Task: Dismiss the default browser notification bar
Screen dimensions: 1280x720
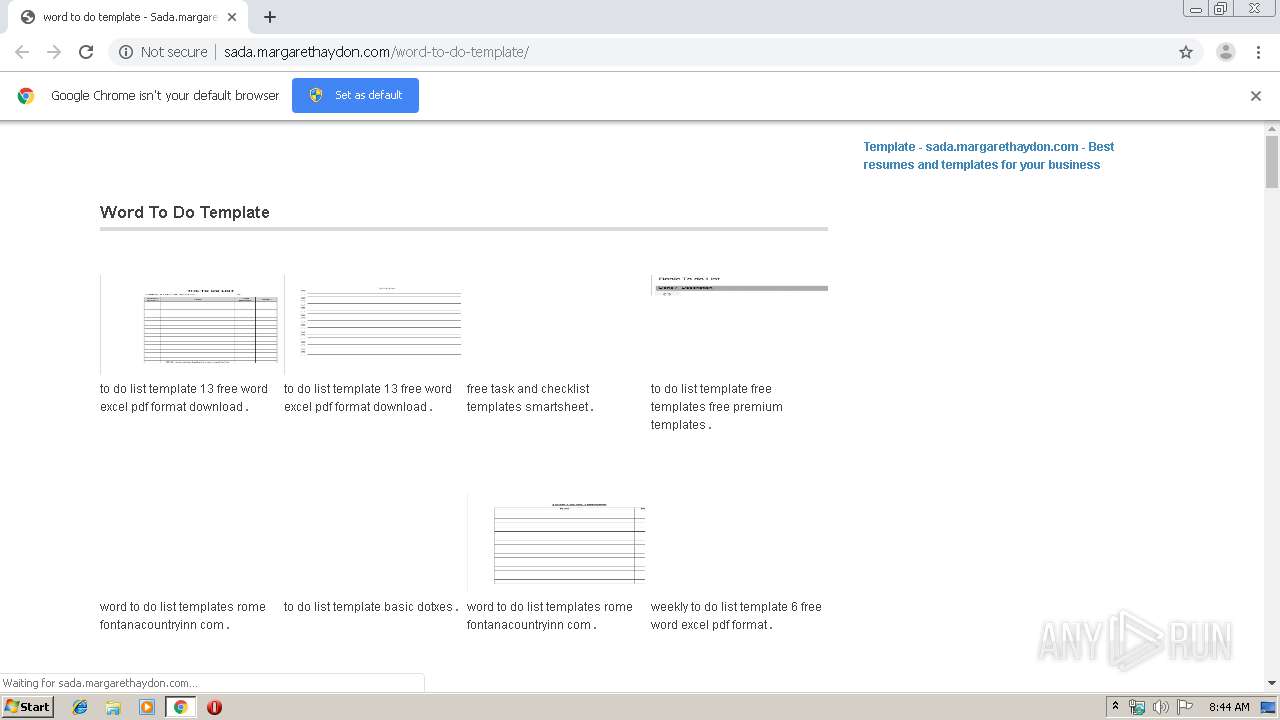Action: click(x=1256, y=96)
